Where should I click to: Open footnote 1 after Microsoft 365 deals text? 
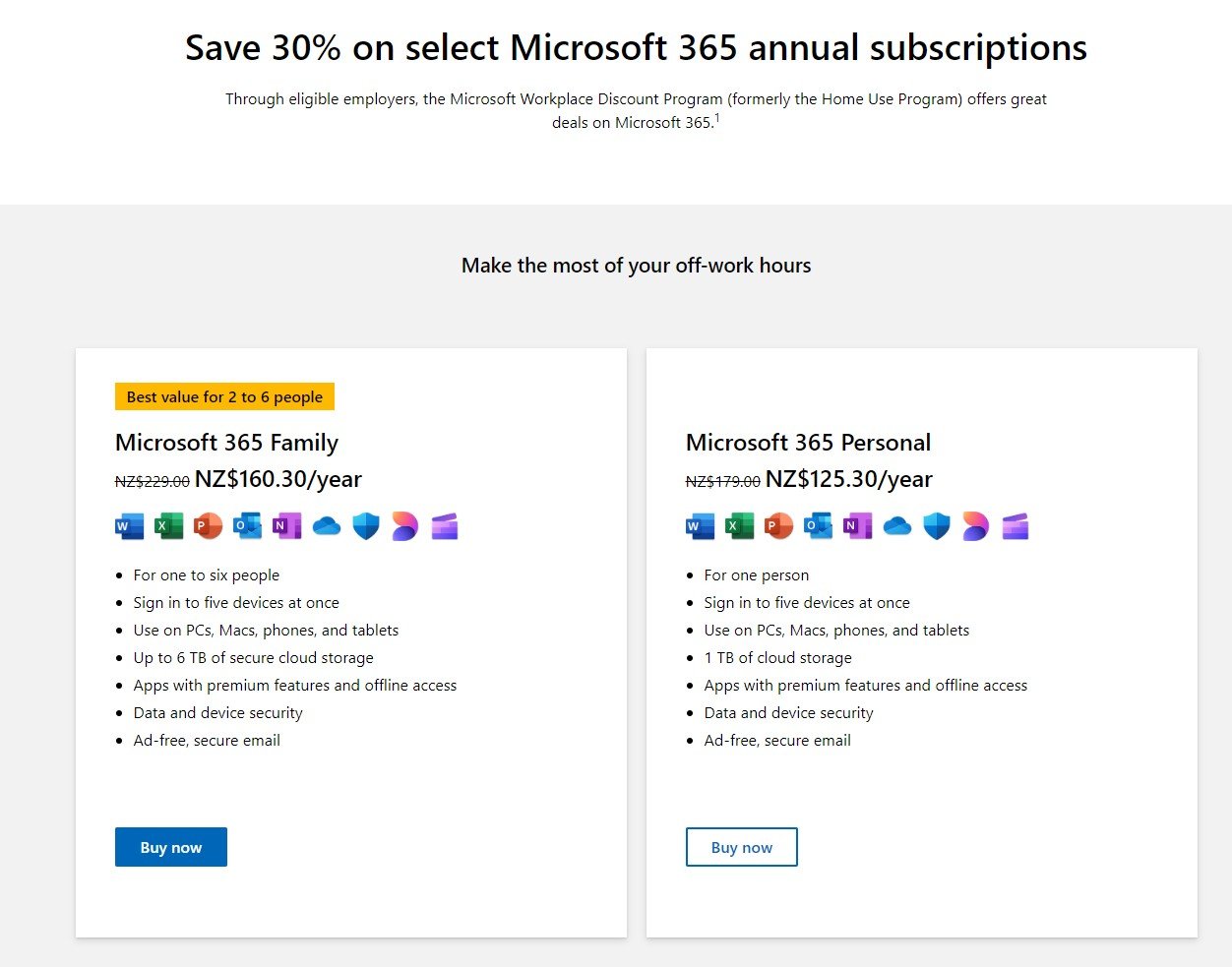tap(717, 118)
